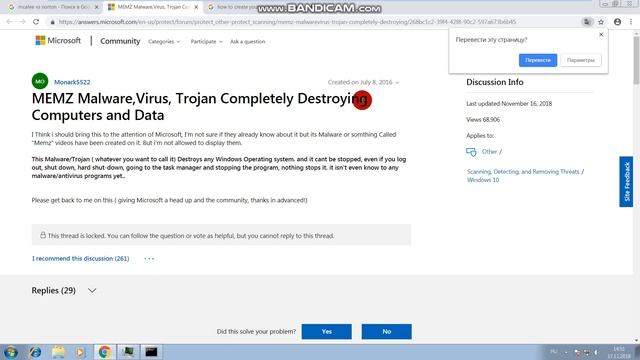The width and height of the screenshot is (640, 360).
Task: Open the Categories dropdown menu
Action: pos(164,42)
